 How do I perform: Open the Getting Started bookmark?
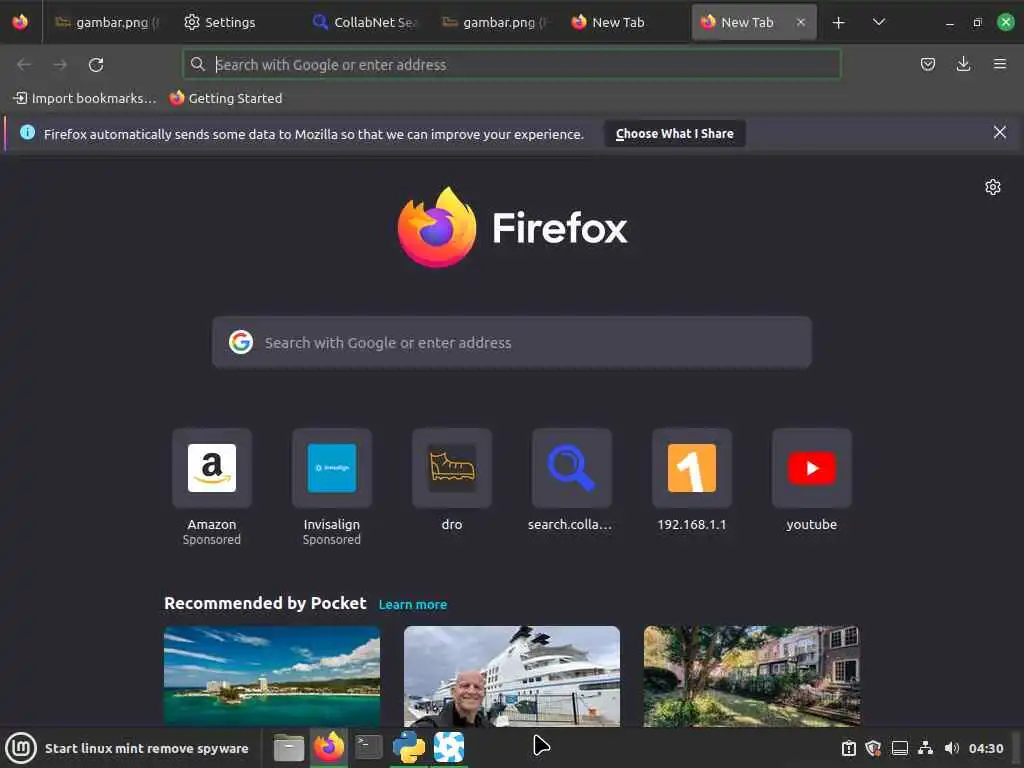[x=226, y=99]
